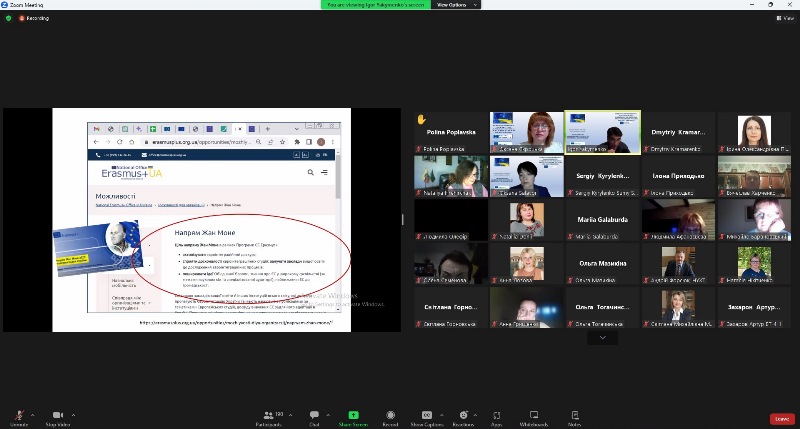Open the View layout menu
Viewport: 800px width, 429px height.
786,18
